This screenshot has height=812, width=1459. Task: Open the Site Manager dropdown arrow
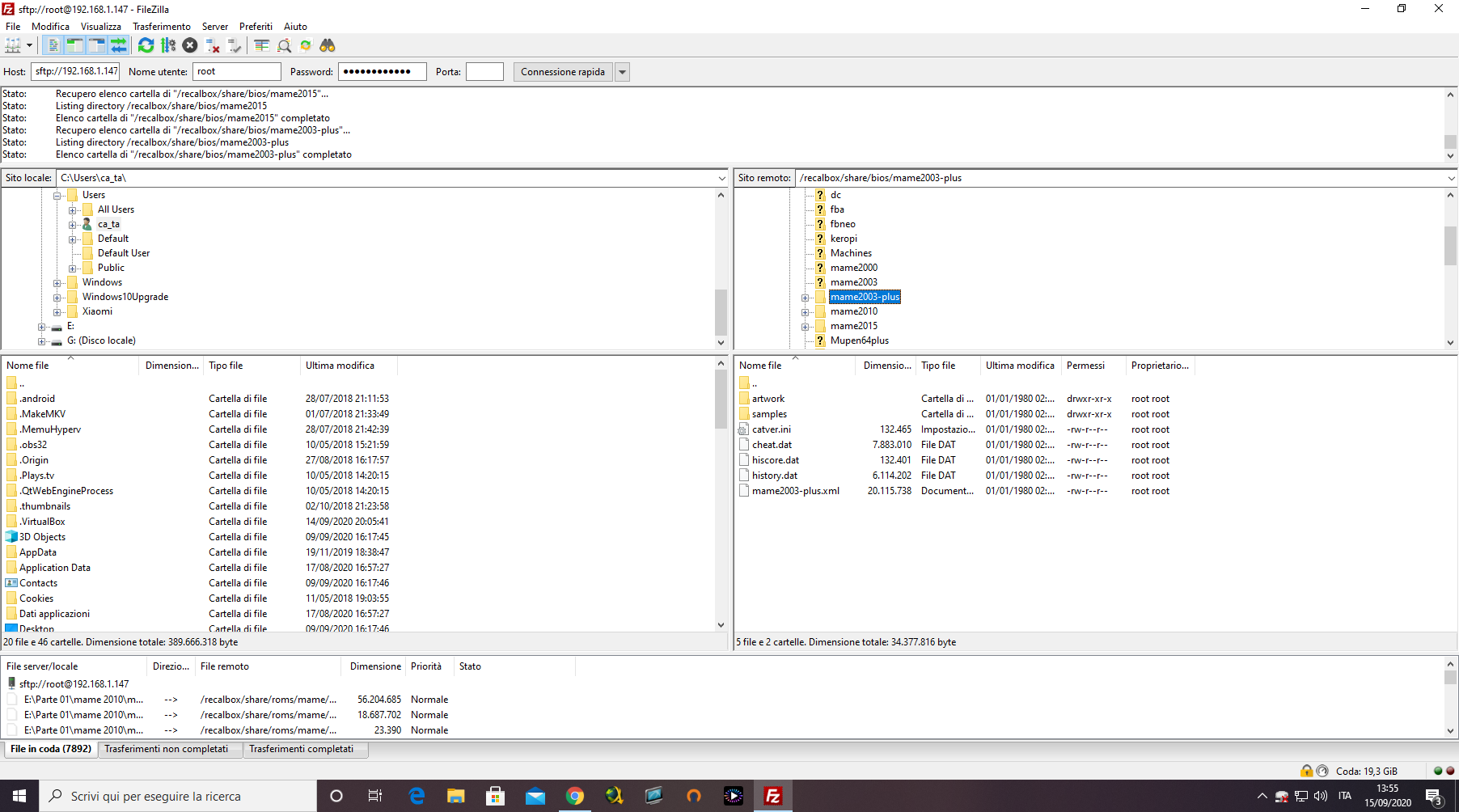(29, 45)
